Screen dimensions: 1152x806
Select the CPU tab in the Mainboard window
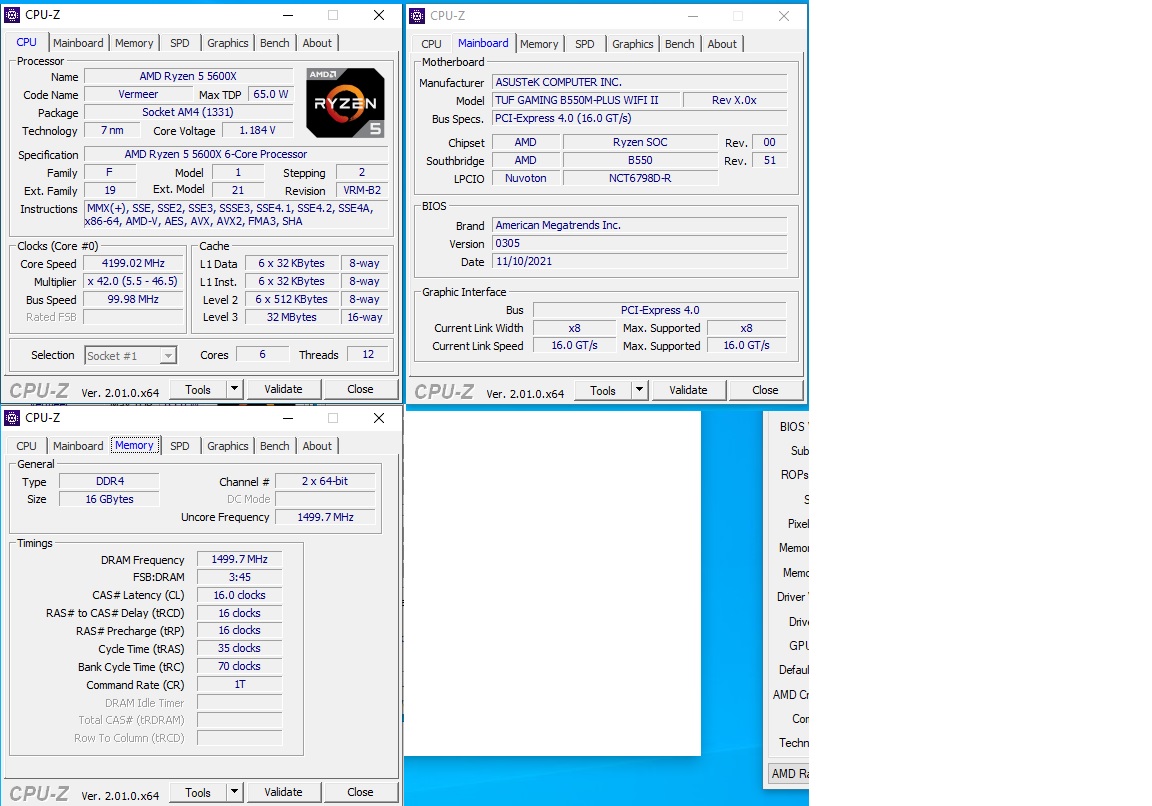pos(431,44)
